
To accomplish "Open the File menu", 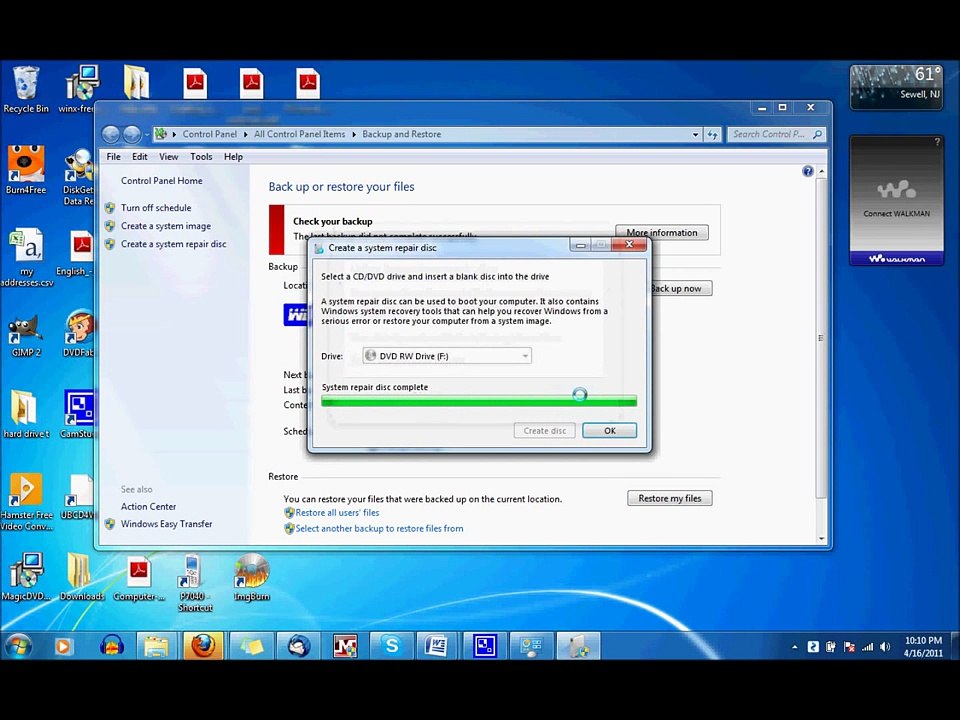I will pyautogui.click(x=113, y=157).
